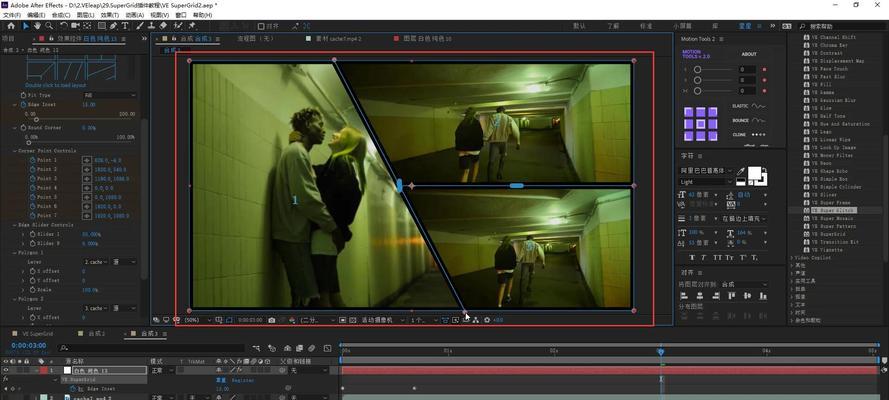The height and width of the screenshot is (400, 889).
Task: Open the viewer magnification 50% dropdown
Action: (x=198, y=320)
